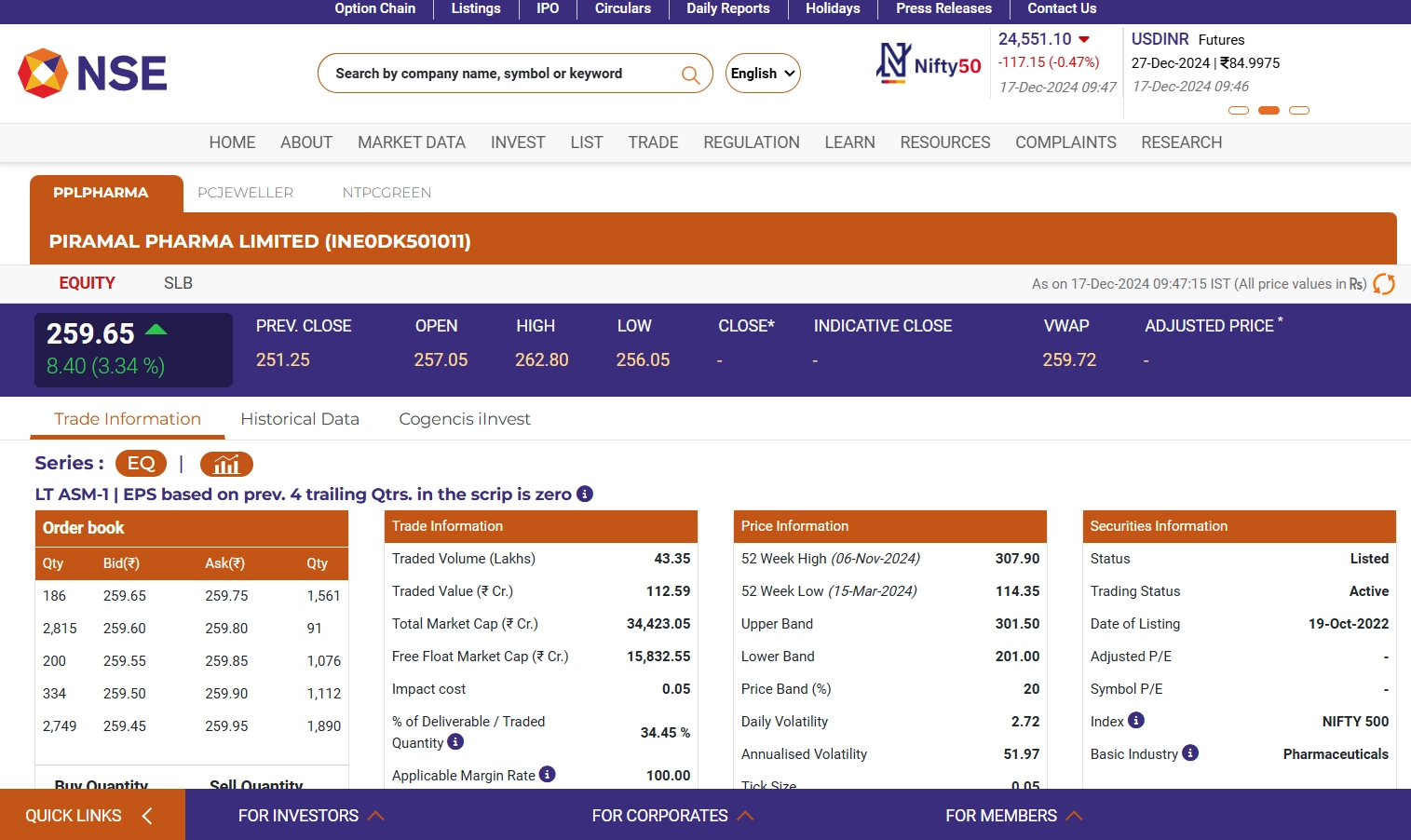Open the Option Chain link
The width and height of the screenshot is (1411, 840).
375,8
